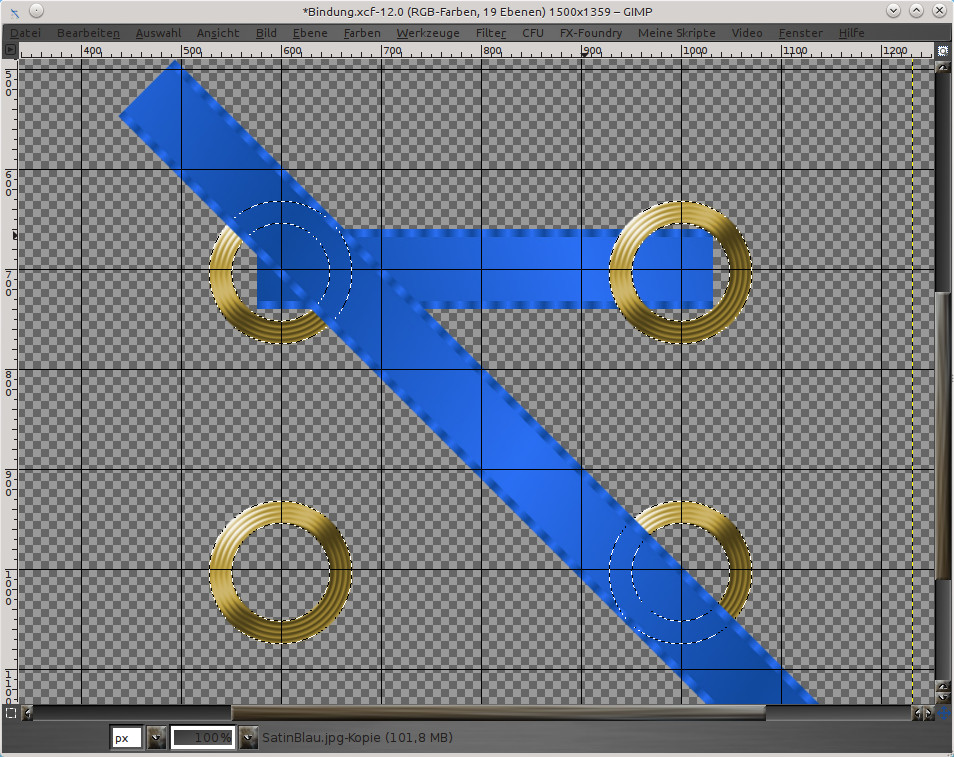Viewport: 954px width, 757px height.
Task: Open the Werkzeuge menu
Action: (x=428, y=33)
